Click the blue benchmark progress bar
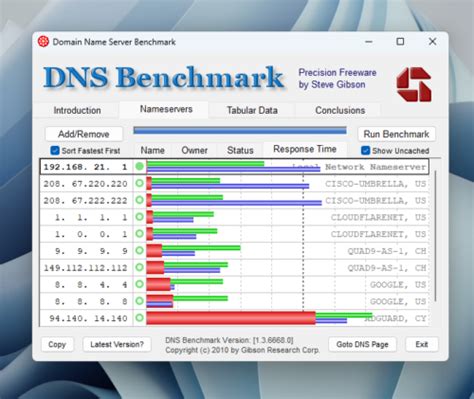Image resolution: width=474 pixels, height=399 pixels. 240,130
